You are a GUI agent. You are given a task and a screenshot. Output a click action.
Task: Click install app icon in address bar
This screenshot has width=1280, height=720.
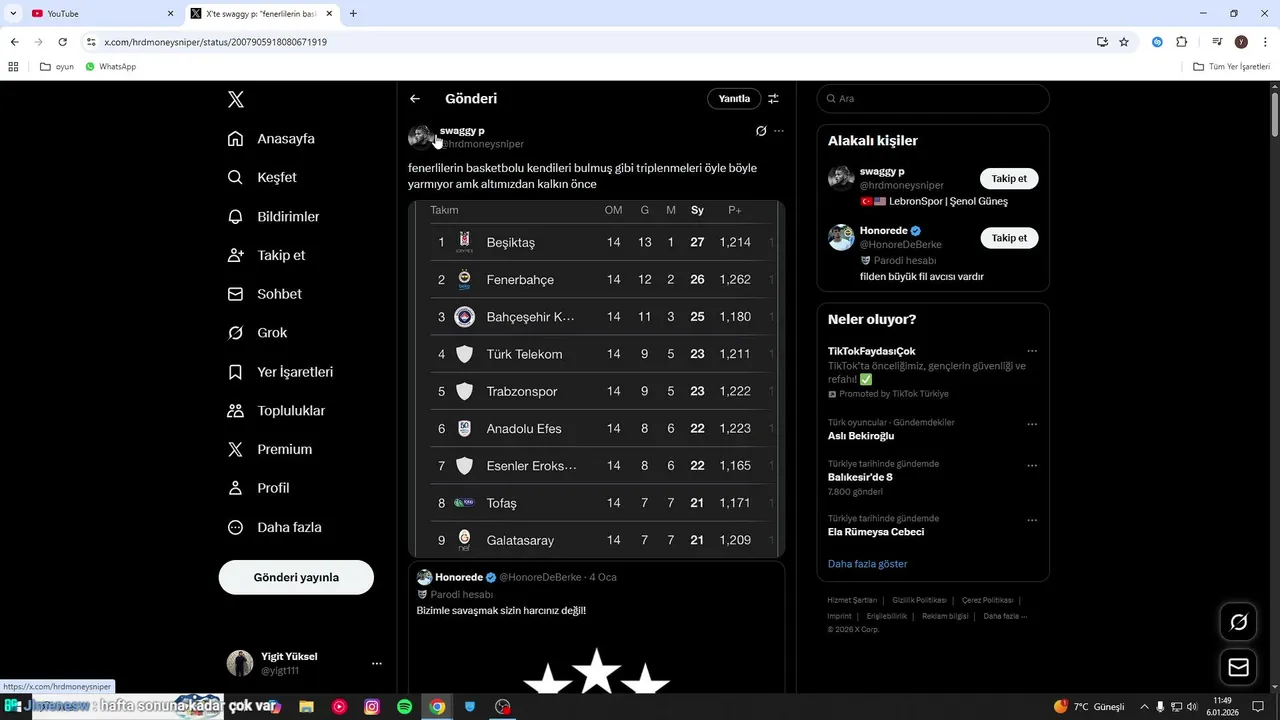[x=1102, y=42]
